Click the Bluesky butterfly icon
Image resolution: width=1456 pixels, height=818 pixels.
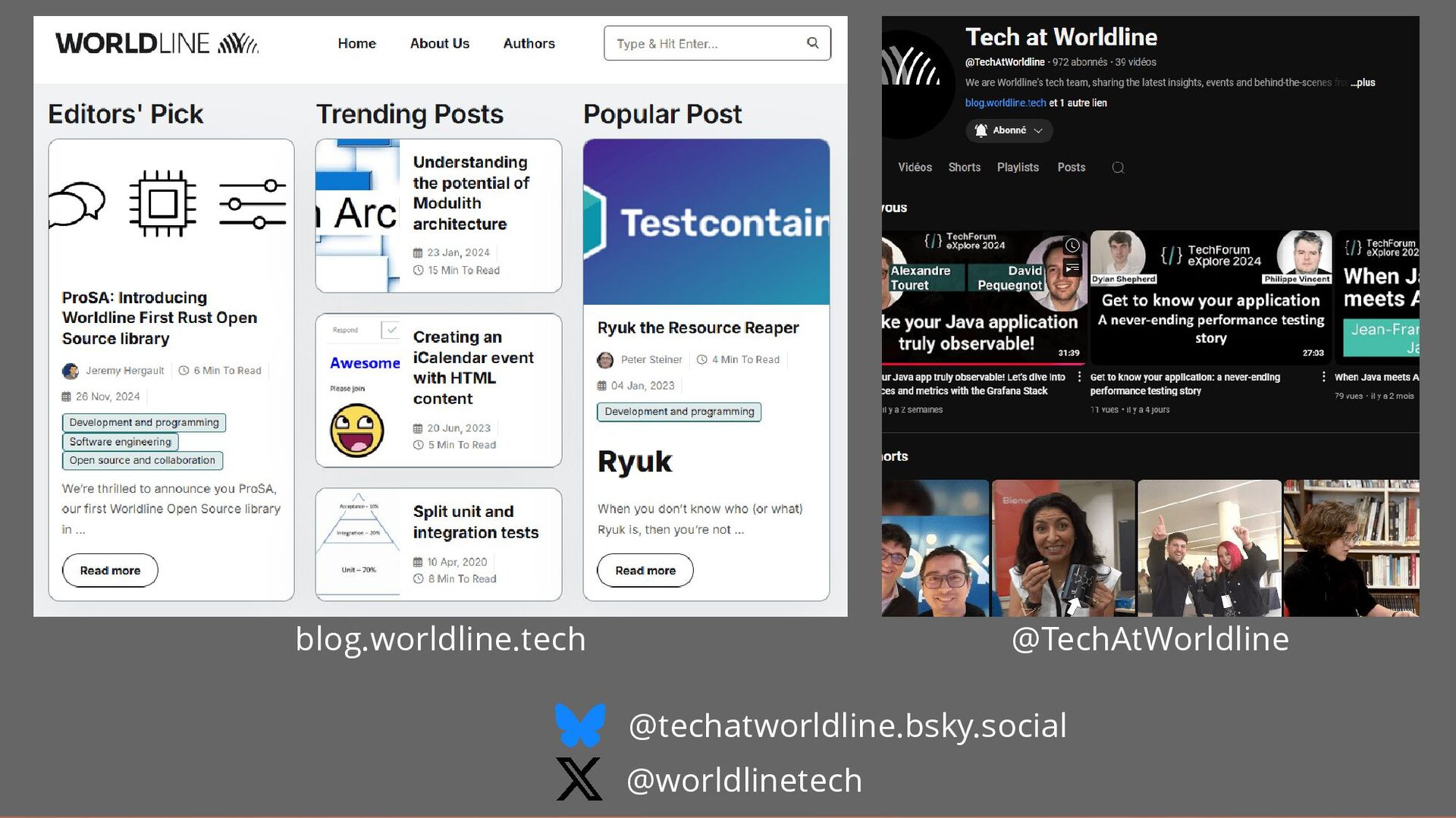(x=580, y=726)
